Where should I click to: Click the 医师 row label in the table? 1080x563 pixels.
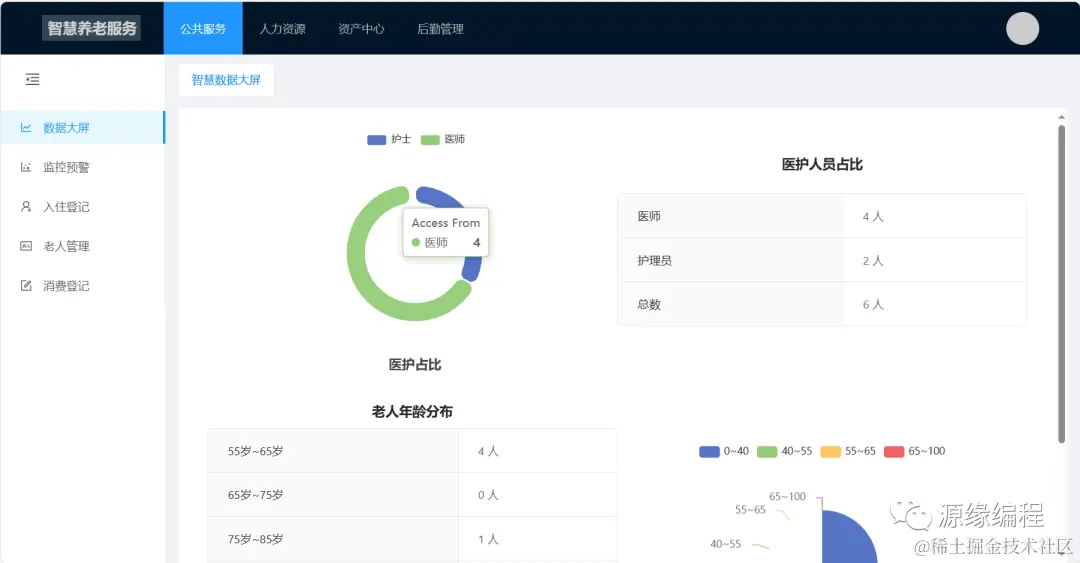(x=649, y=216)
